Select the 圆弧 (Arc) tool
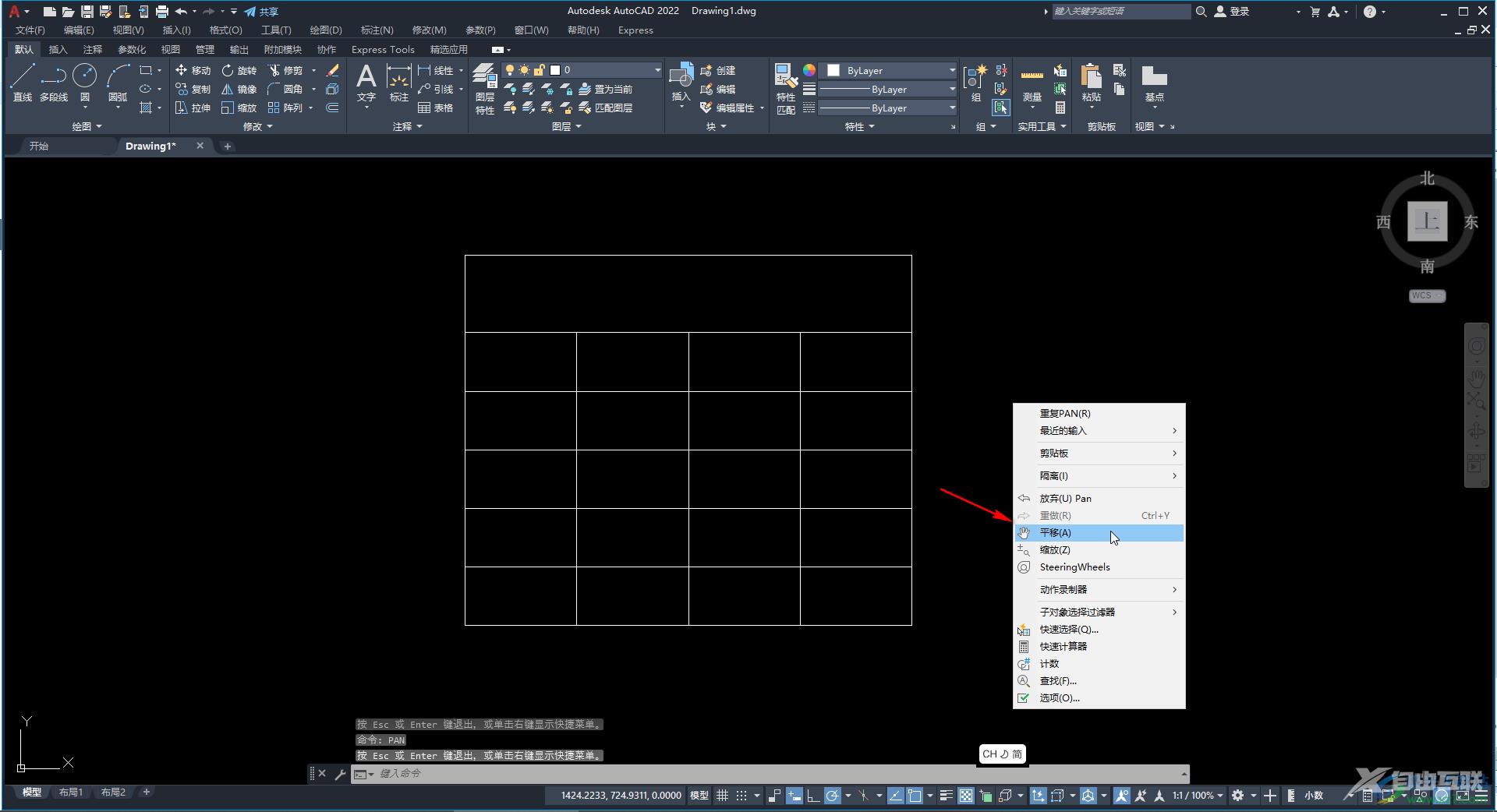This screenshot has height=812, width=1497. click(x=118, y=83)
